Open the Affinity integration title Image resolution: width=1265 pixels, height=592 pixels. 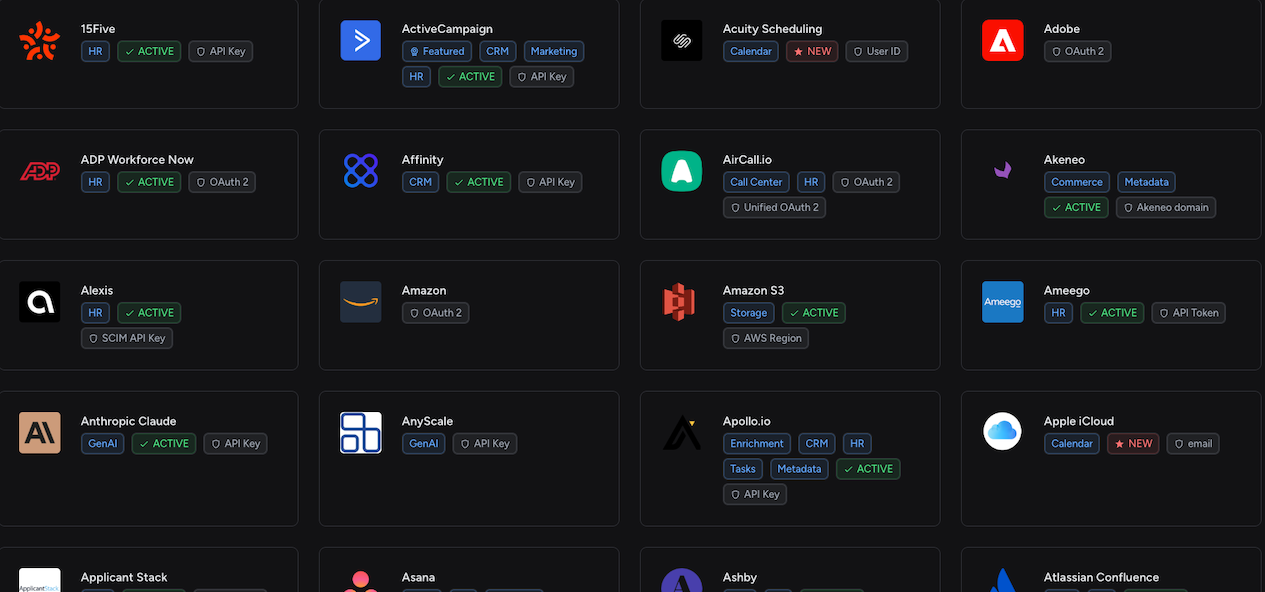click(422, 160)
